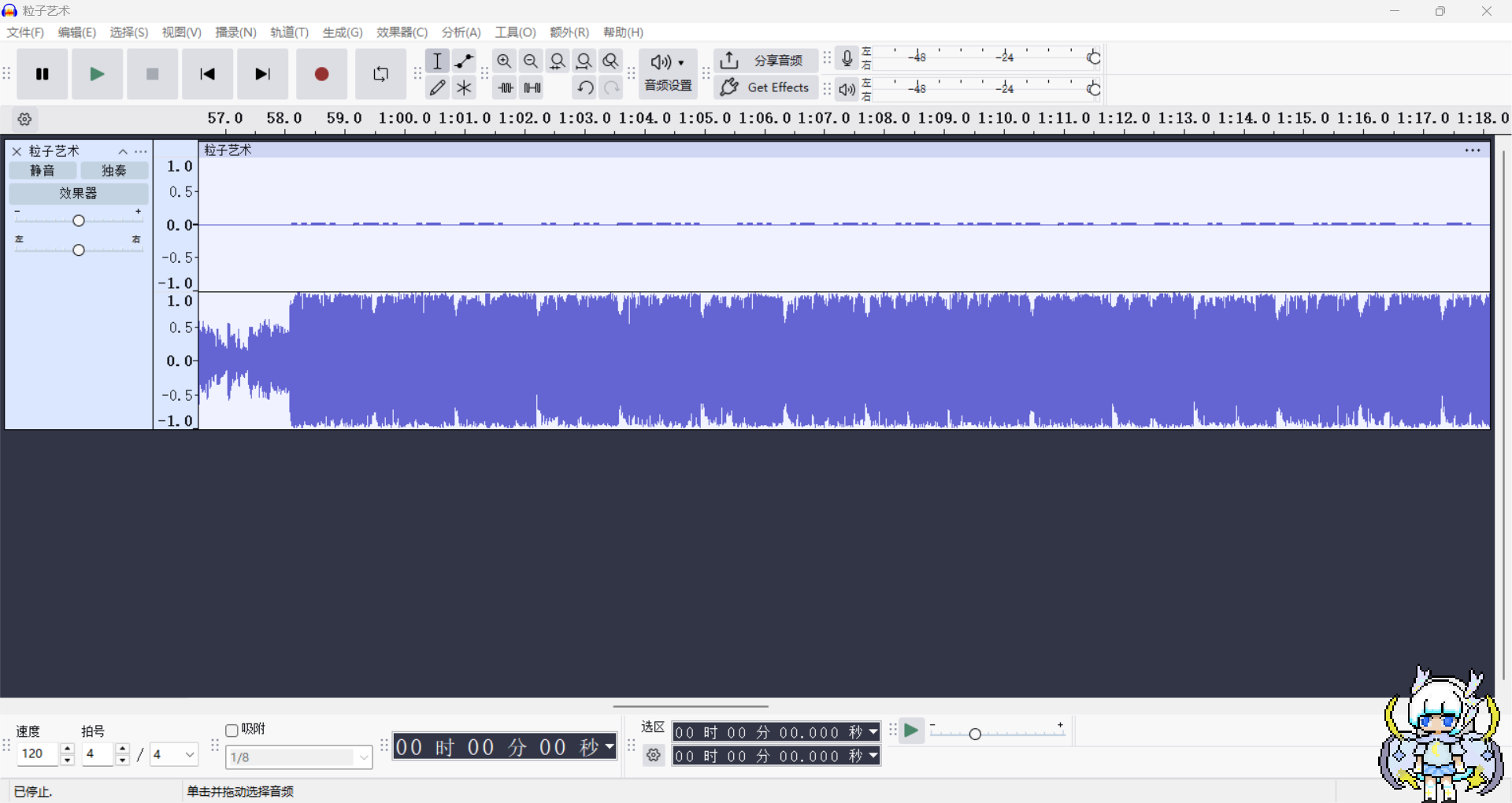Mute the track with 静音 button

(x=43, y=171)
